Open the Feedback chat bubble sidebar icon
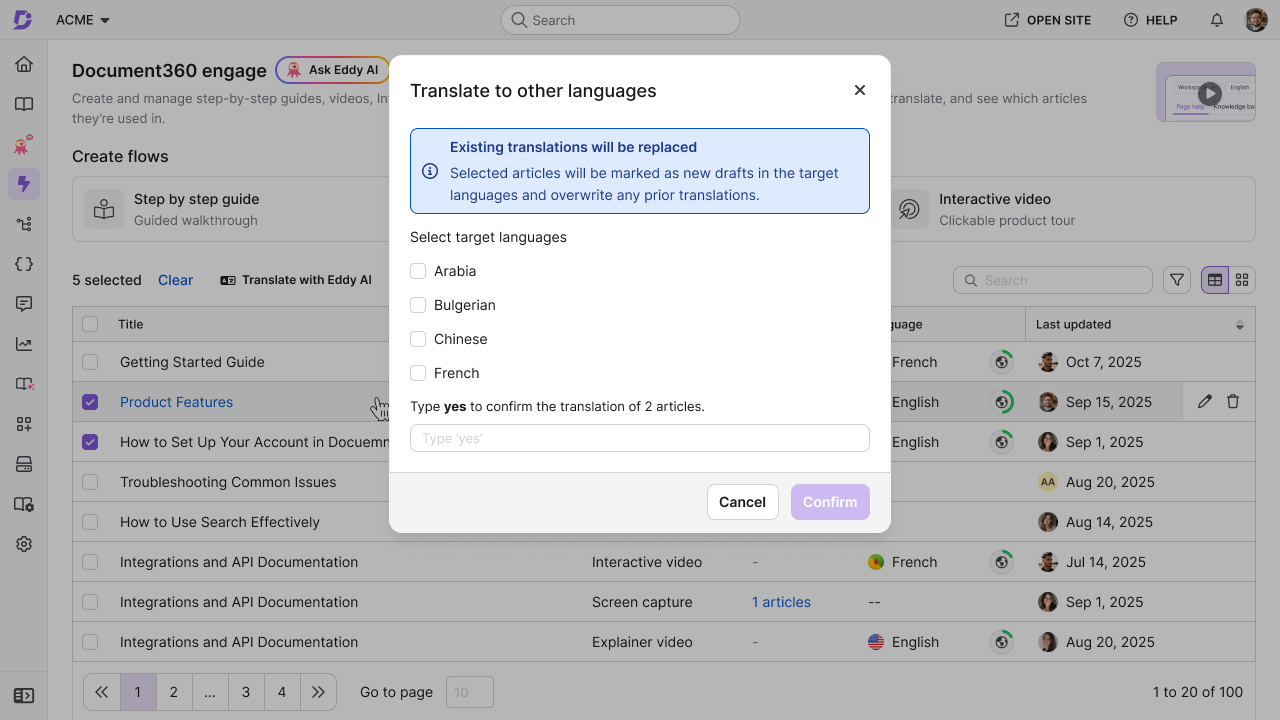The height and width of the screenshot is (720, 1280). [x=24, y=304]
